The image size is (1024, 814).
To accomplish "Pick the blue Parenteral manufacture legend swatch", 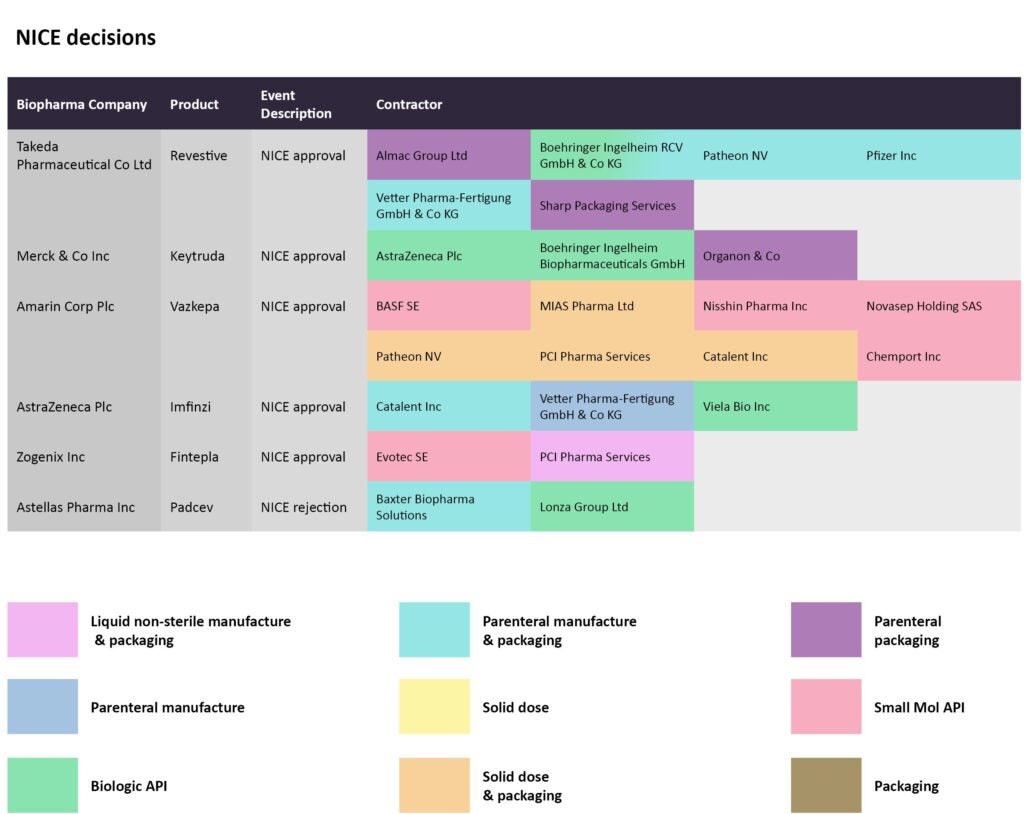I will (x=42, y=707).
